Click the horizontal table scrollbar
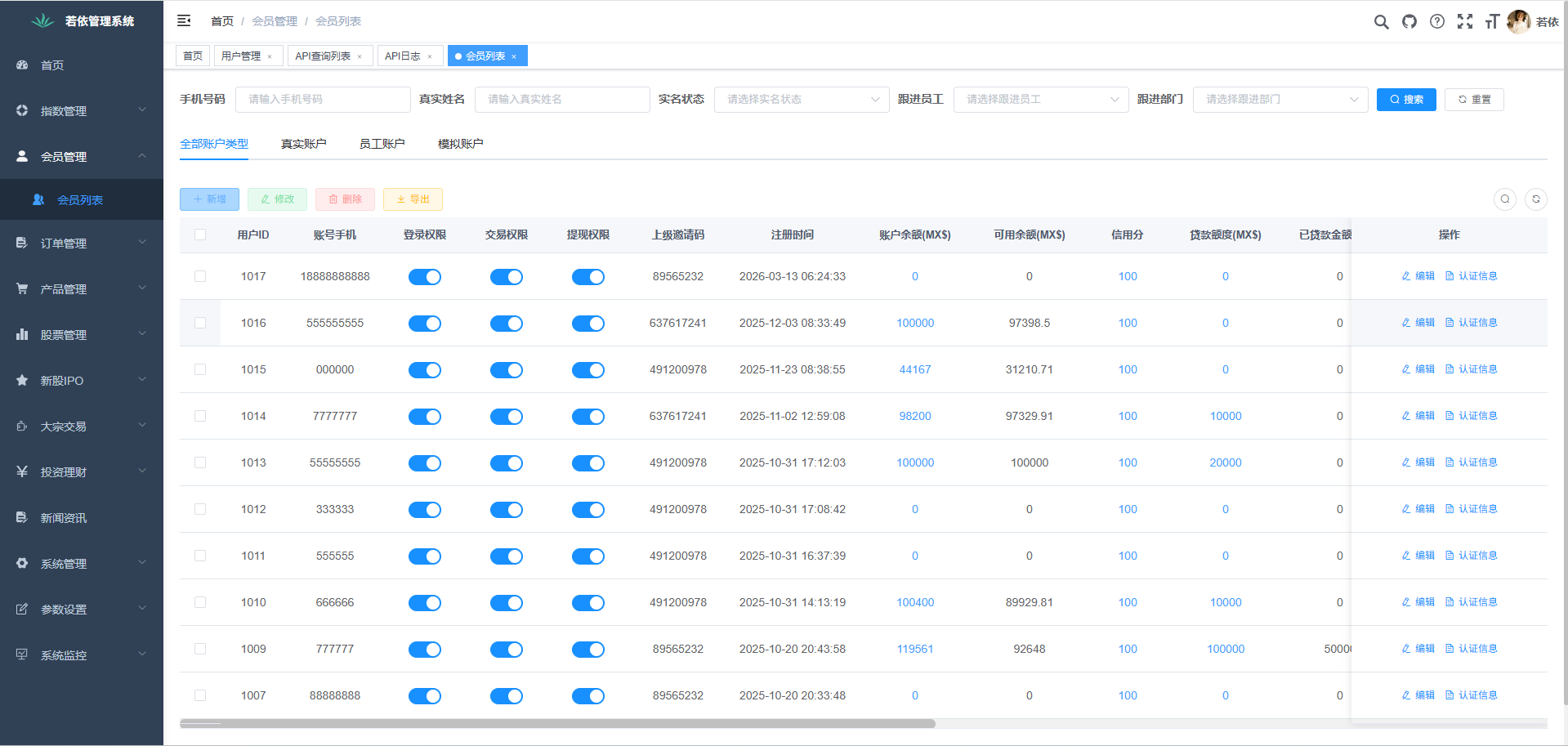The width and height of the screenshot is (1568, 746). [x=557, y=723]
